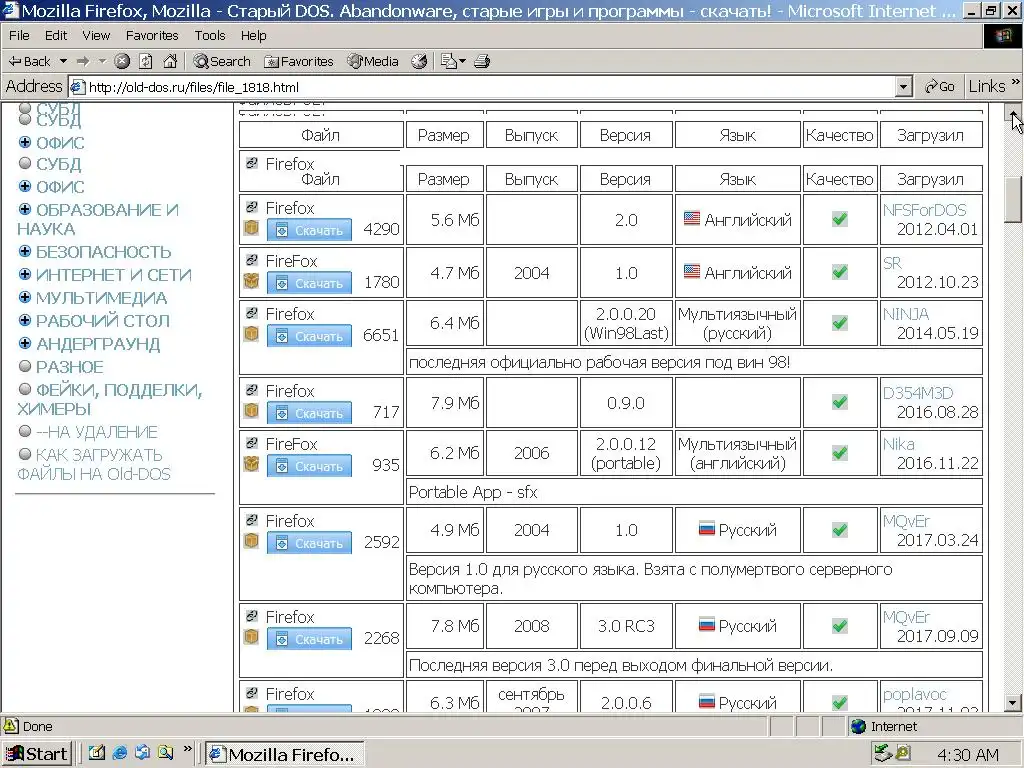The image size is (1024, 768).
Task: Open the Media toolbar button
Action: pyautogui.click(x=373, y=61)
